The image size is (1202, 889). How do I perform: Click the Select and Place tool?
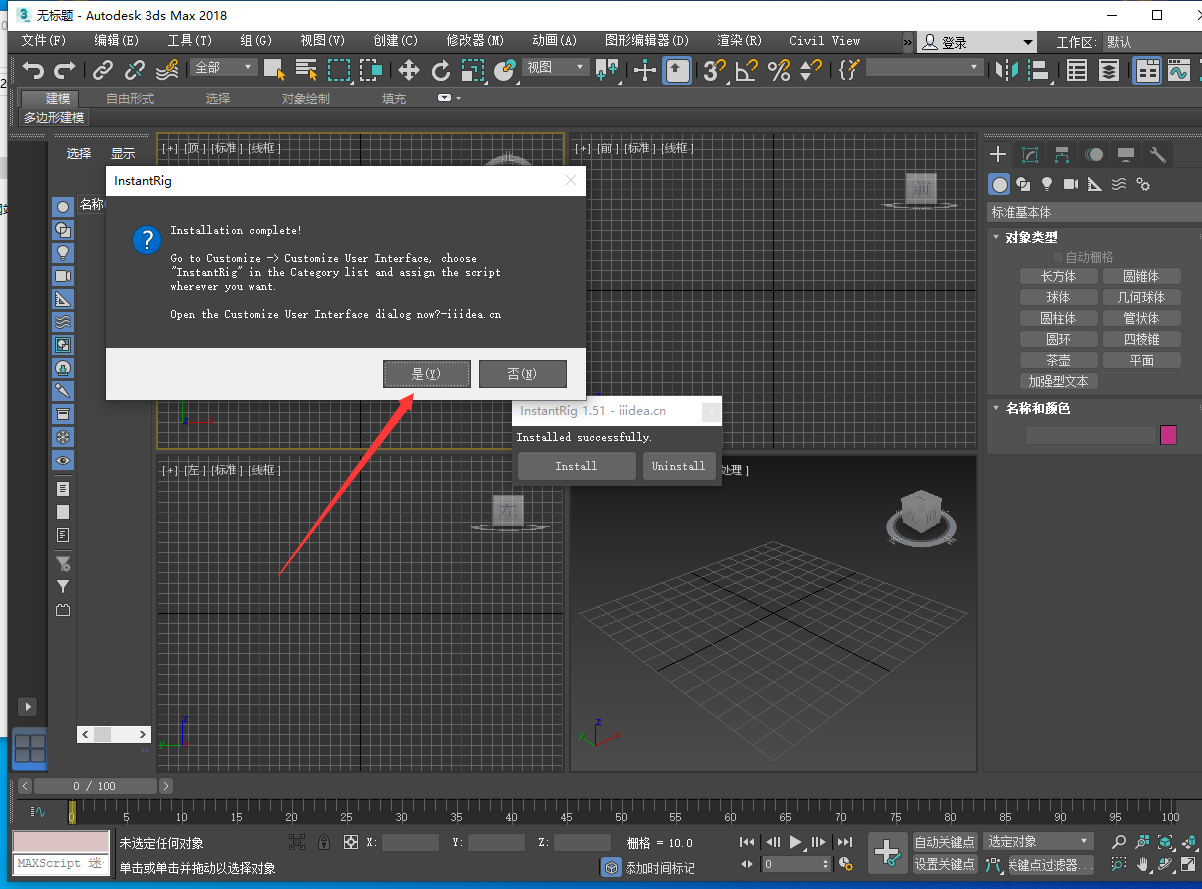coord(505,70)
